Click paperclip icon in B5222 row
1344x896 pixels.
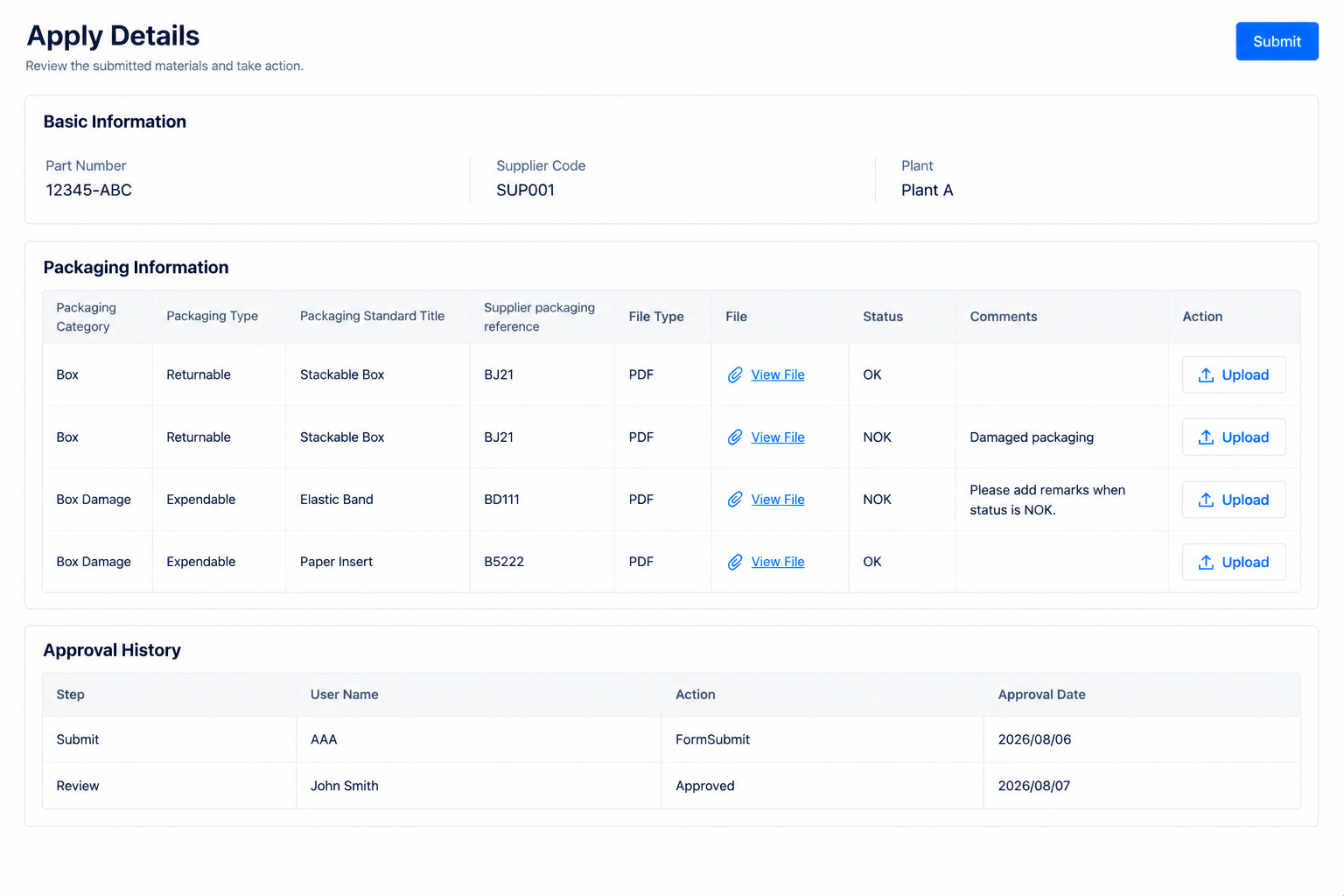(735, 562)
